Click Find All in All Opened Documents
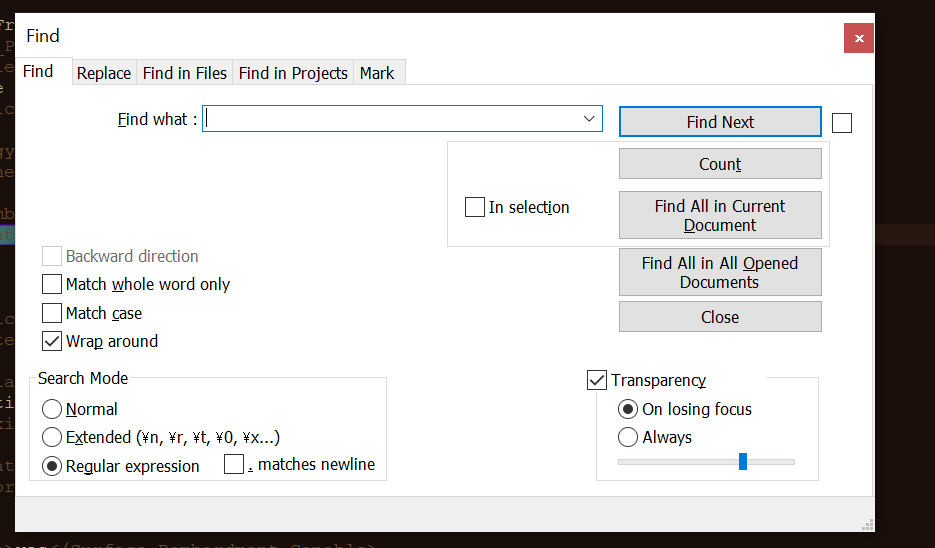935x548 pixels. pyautogui.click(x=720, y=272)
